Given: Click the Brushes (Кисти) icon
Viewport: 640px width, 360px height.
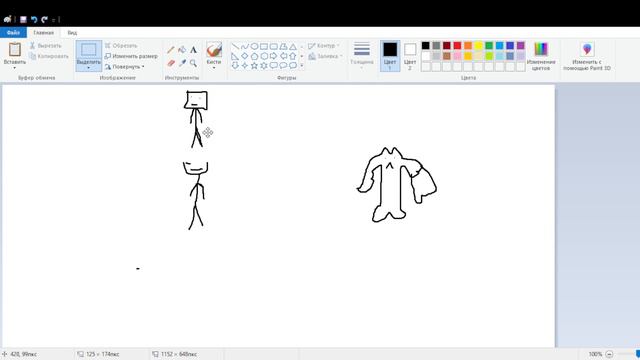Looking at the screenshot, I should coord(214,50).
